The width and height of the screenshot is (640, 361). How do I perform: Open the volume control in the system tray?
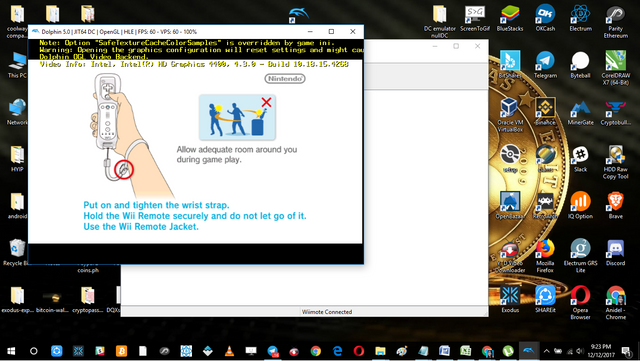click(580, 351)
